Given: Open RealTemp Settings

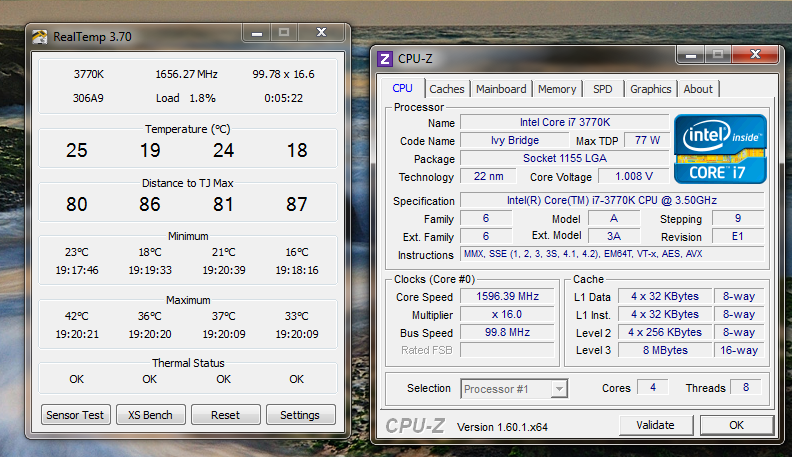Looking at the screenshot, I should pyautogui.click(x=300, y=415).
